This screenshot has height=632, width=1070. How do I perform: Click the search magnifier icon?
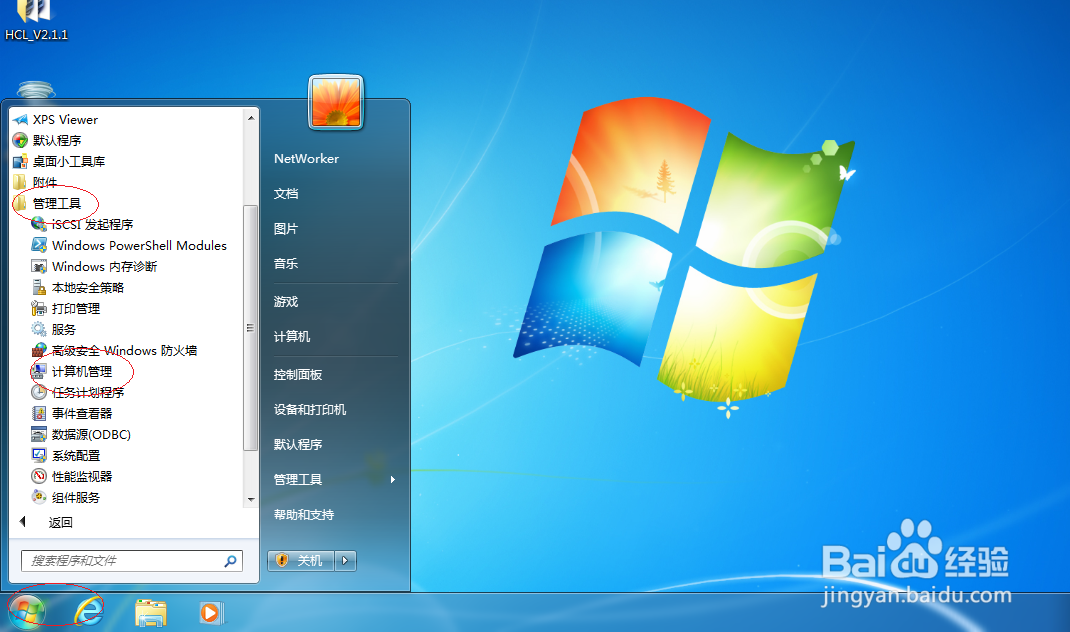pos(231,561)
